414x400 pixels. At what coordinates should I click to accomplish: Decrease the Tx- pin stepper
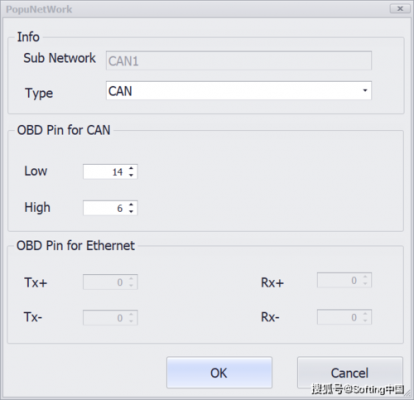click(131, 321)
